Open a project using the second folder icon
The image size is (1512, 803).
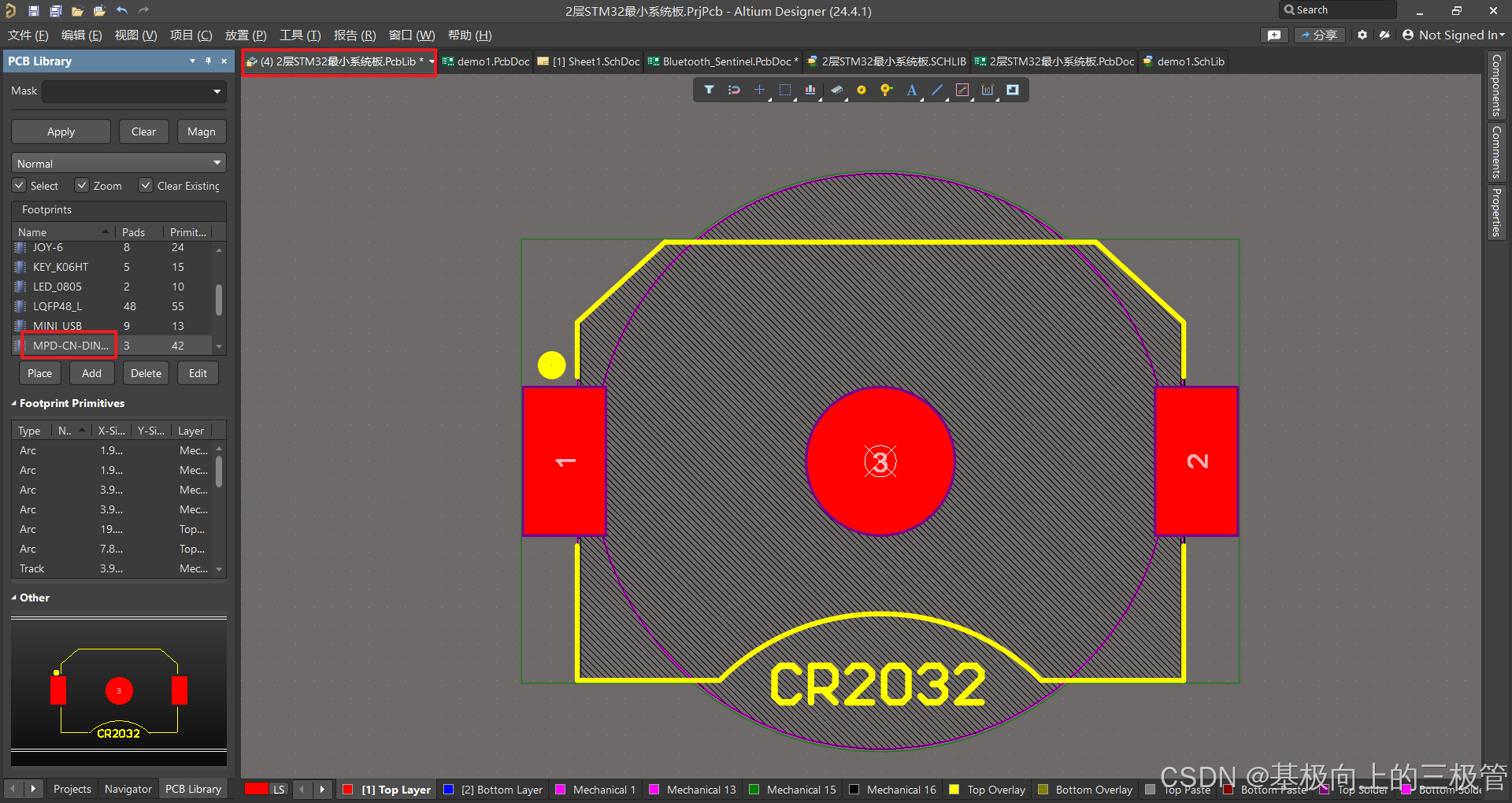click(x=99, y=11)
